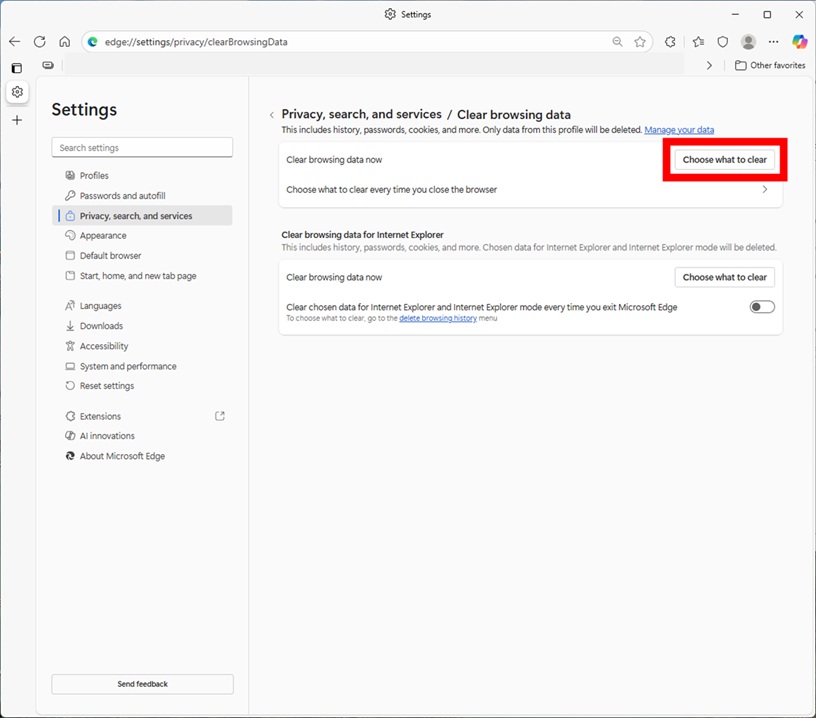Go to Home page icon
This screenshot has height=718, width=816.
click(x=64, y=42)
